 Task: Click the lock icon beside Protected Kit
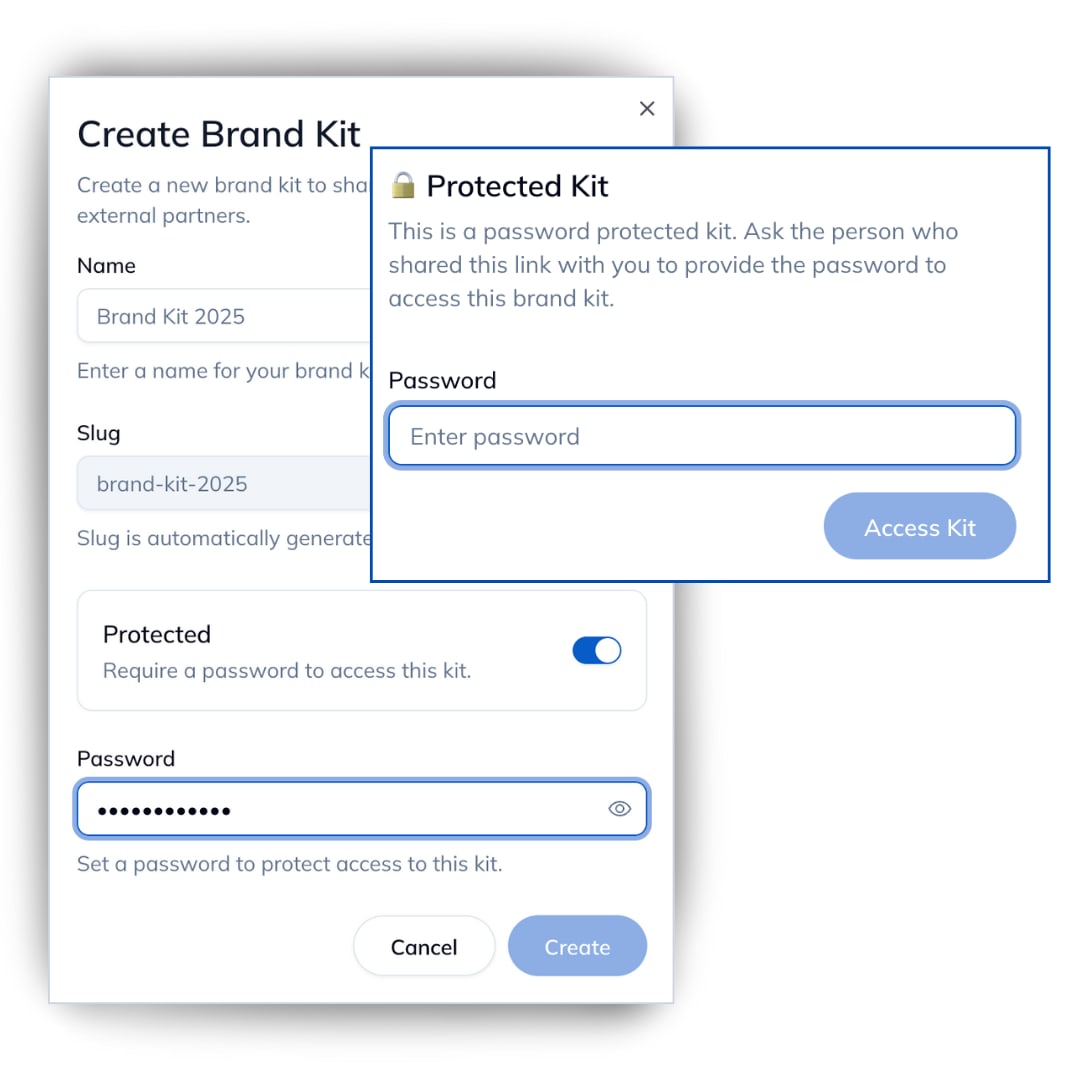404,185
